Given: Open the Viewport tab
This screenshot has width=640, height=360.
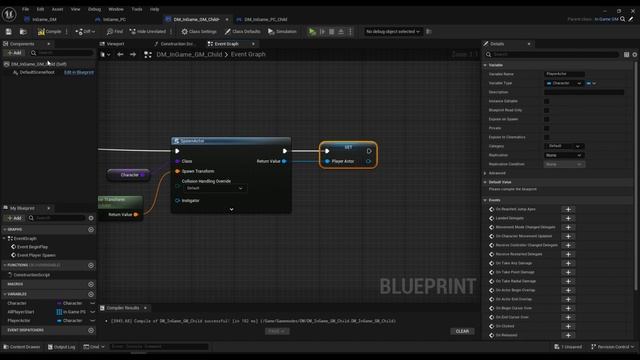Looking at the screenshot, I should [115, 44].
